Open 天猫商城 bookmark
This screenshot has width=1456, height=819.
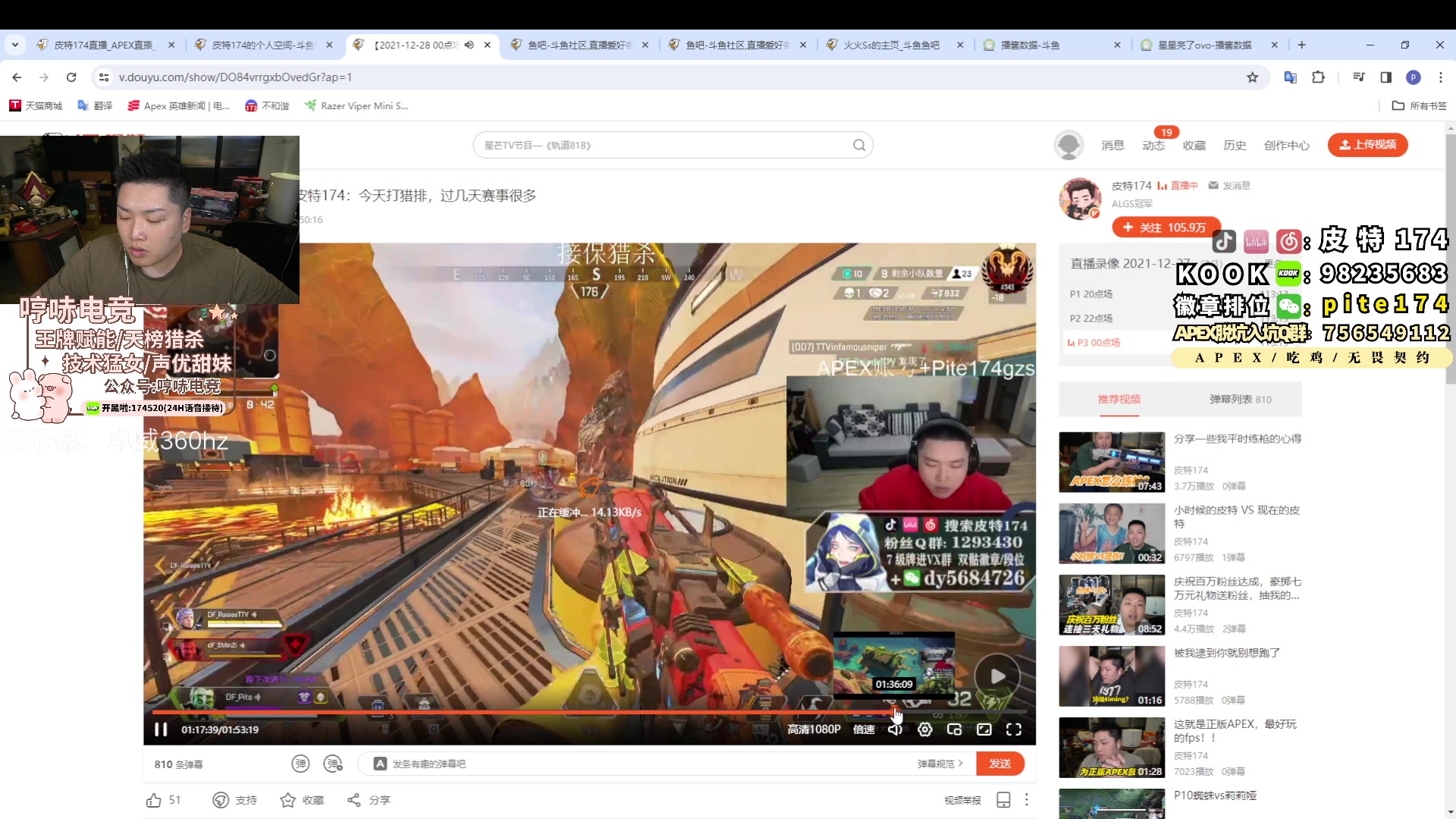pyautogui.click(x=36, y=105)
